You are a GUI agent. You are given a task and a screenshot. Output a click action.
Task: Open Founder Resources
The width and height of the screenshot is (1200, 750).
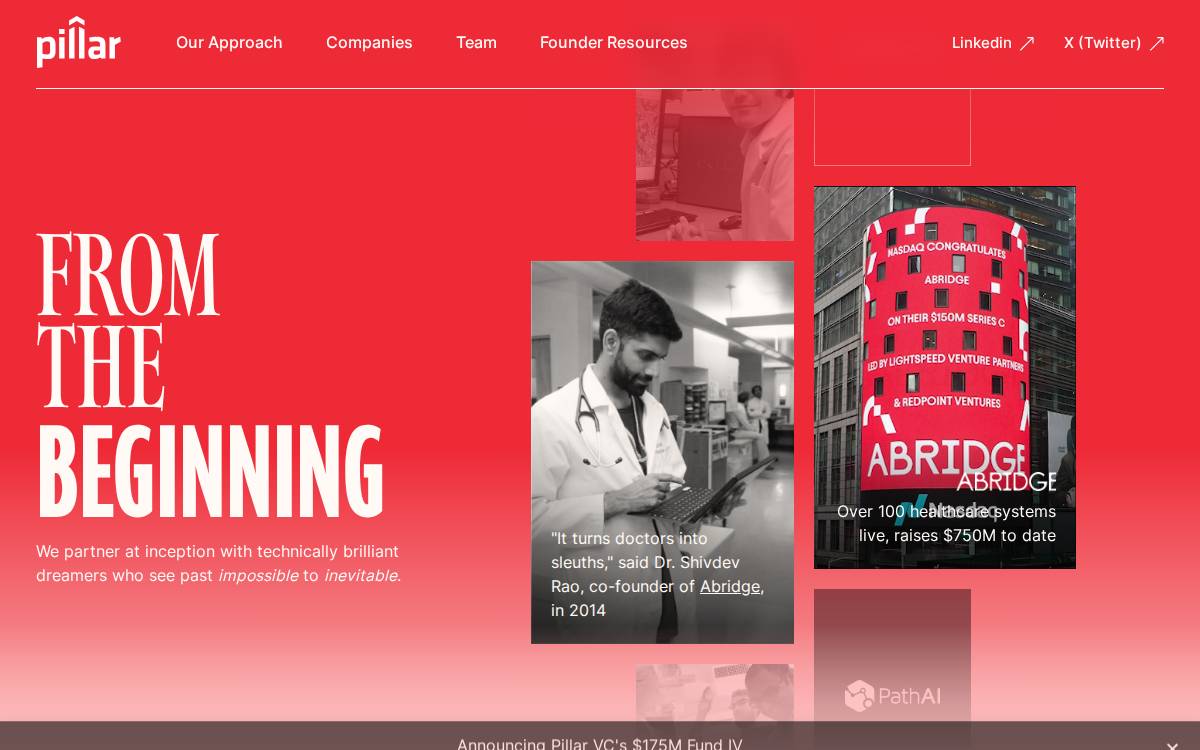click(613, 43)
